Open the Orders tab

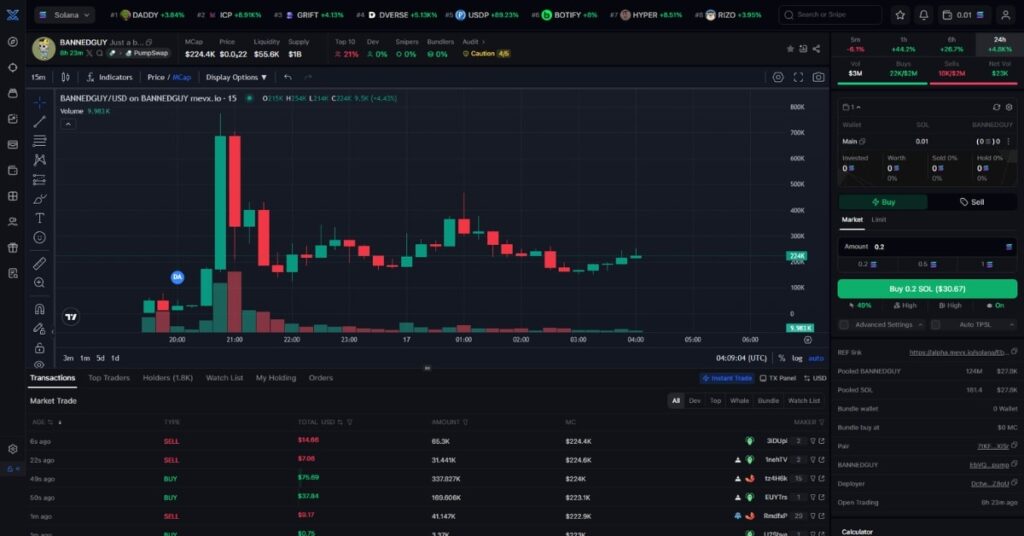(321, 378)
